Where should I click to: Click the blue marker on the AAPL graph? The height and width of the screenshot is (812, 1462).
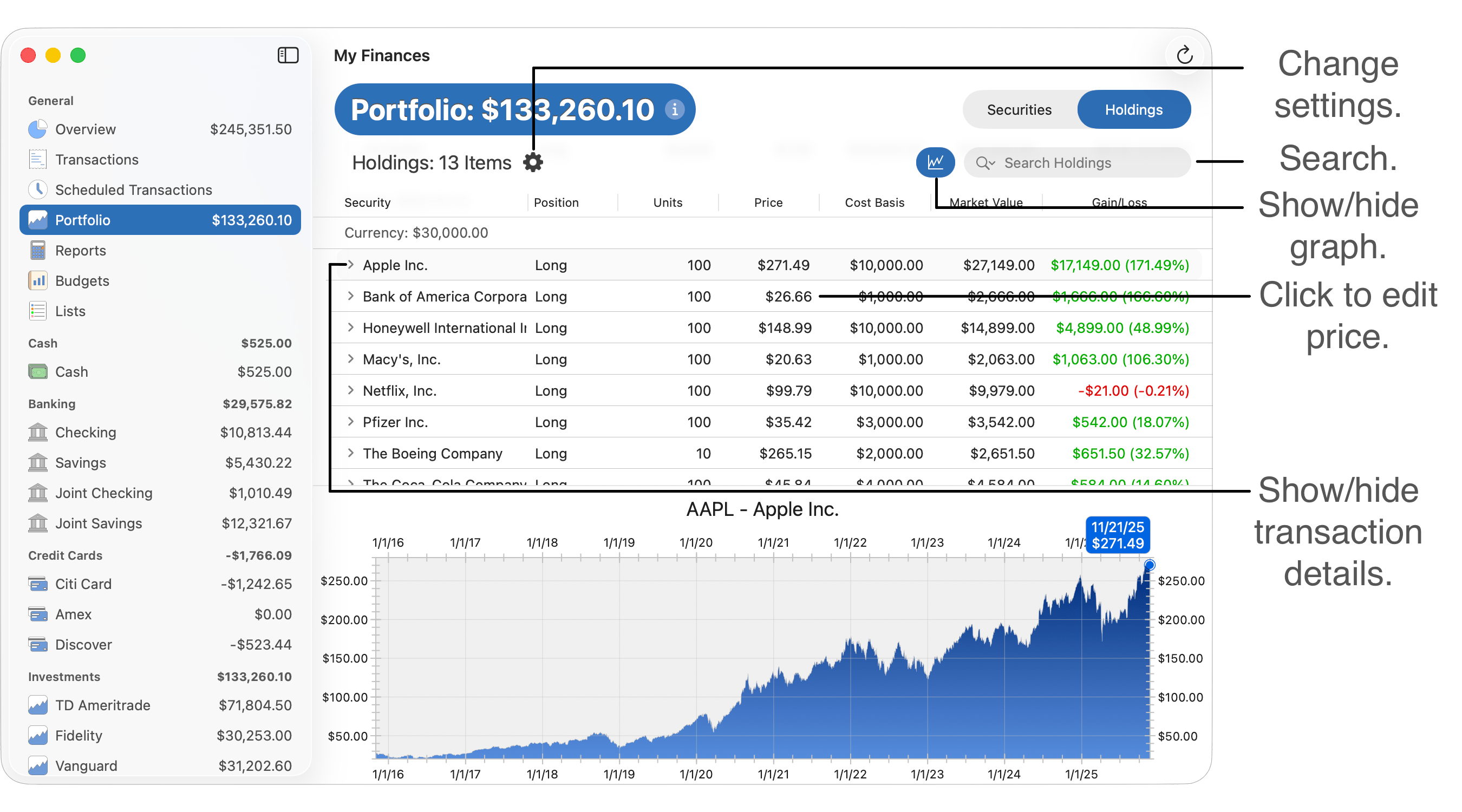tap(1149, 565)
